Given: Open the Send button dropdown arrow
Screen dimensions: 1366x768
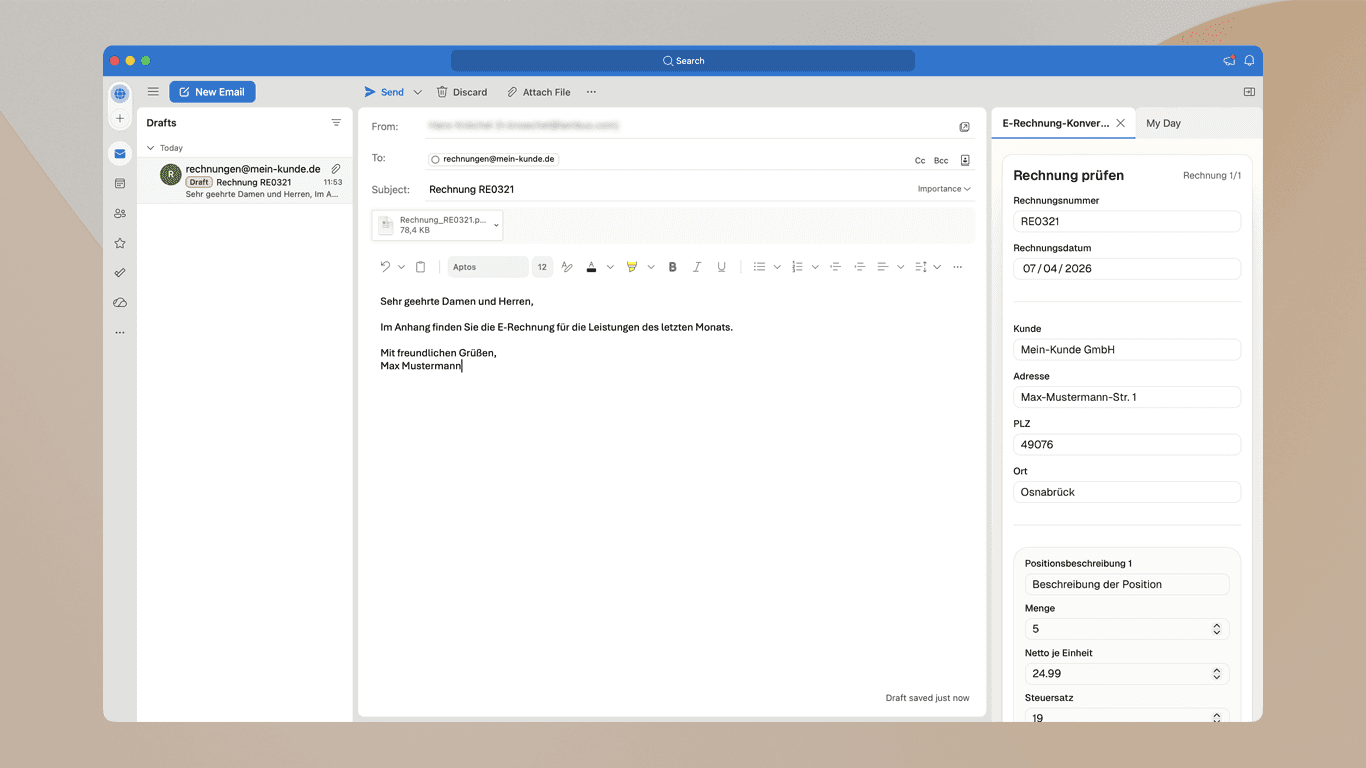Looking at the screenshot, I should (x=417, y=91).
